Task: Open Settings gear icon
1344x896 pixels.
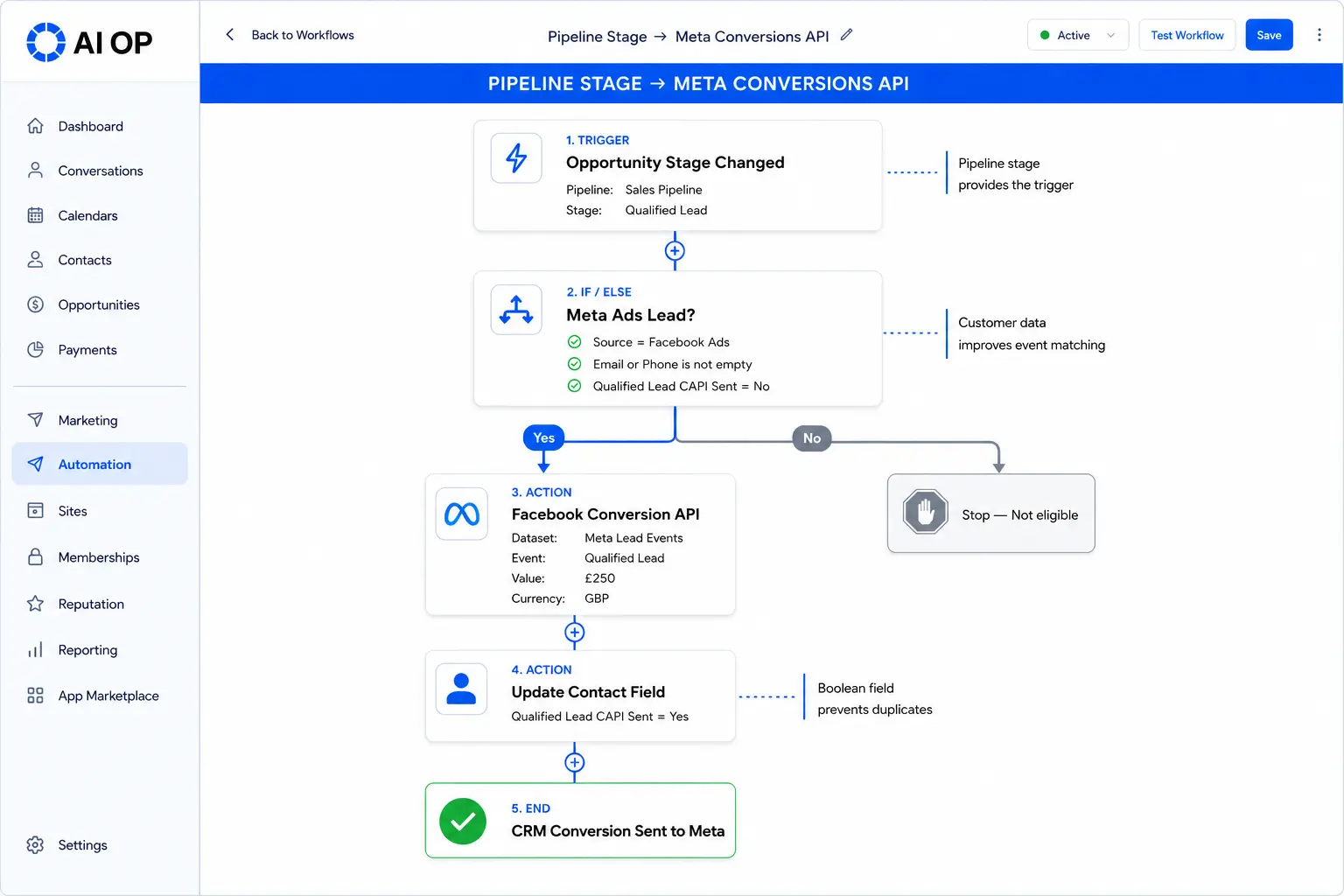Action: click(35, 845)
